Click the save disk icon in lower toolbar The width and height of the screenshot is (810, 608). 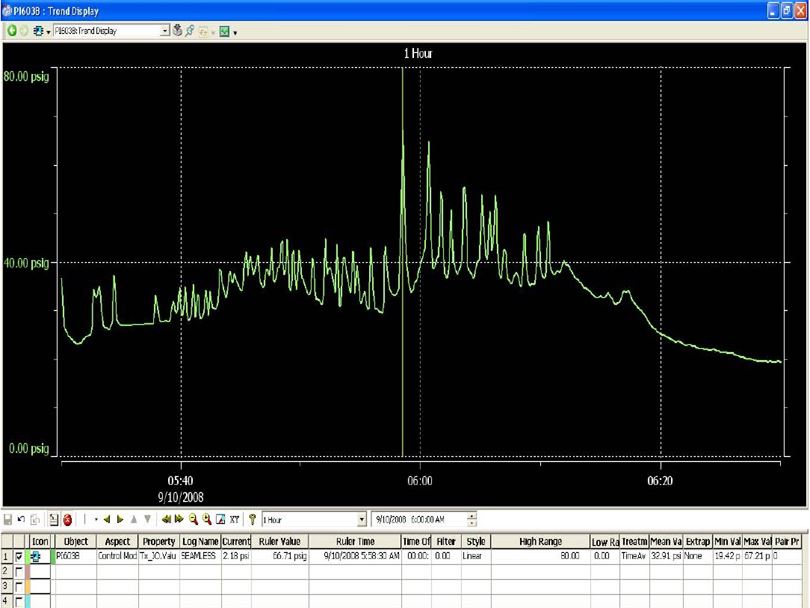(8, 520)
